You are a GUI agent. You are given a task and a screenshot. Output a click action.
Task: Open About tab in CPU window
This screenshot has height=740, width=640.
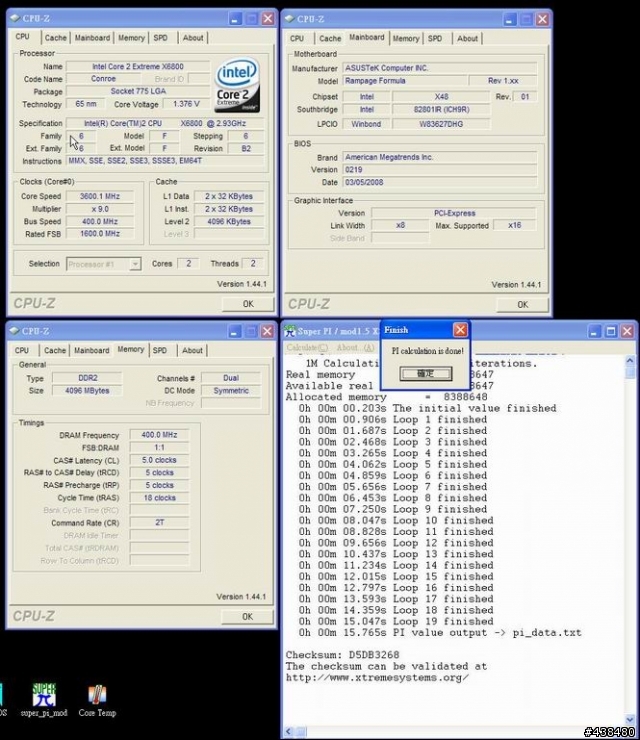[x=193, y=38]
